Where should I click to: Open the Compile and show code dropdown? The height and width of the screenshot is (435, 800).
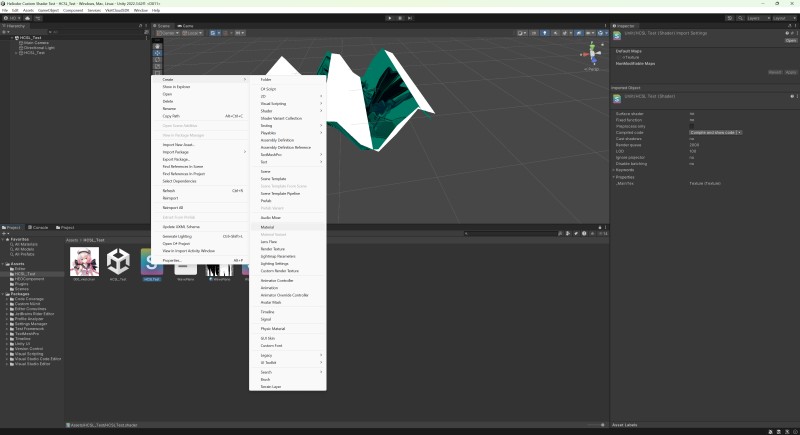point(715,133)
